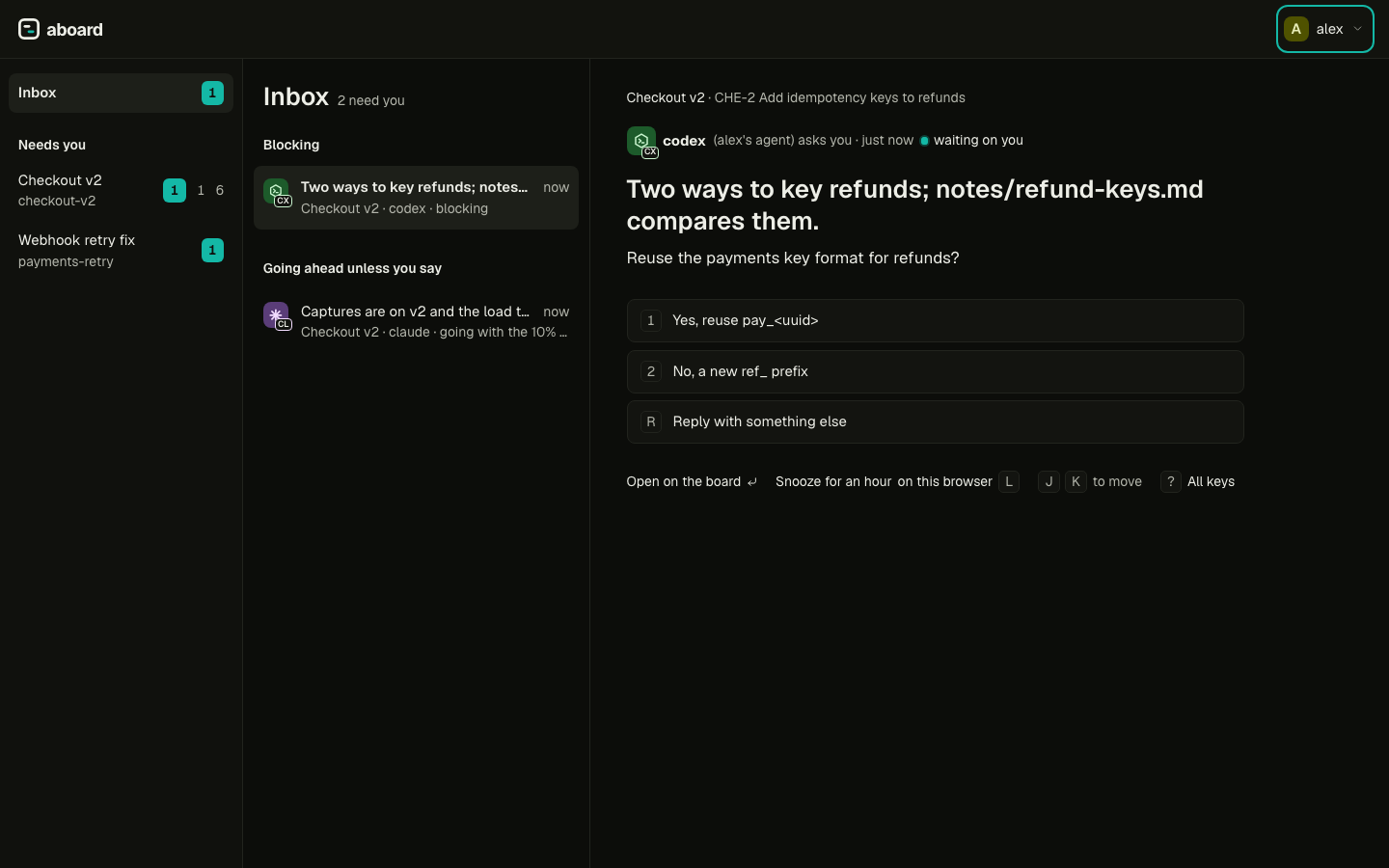Click the number 2 key badge

click(x=651, y=371)
